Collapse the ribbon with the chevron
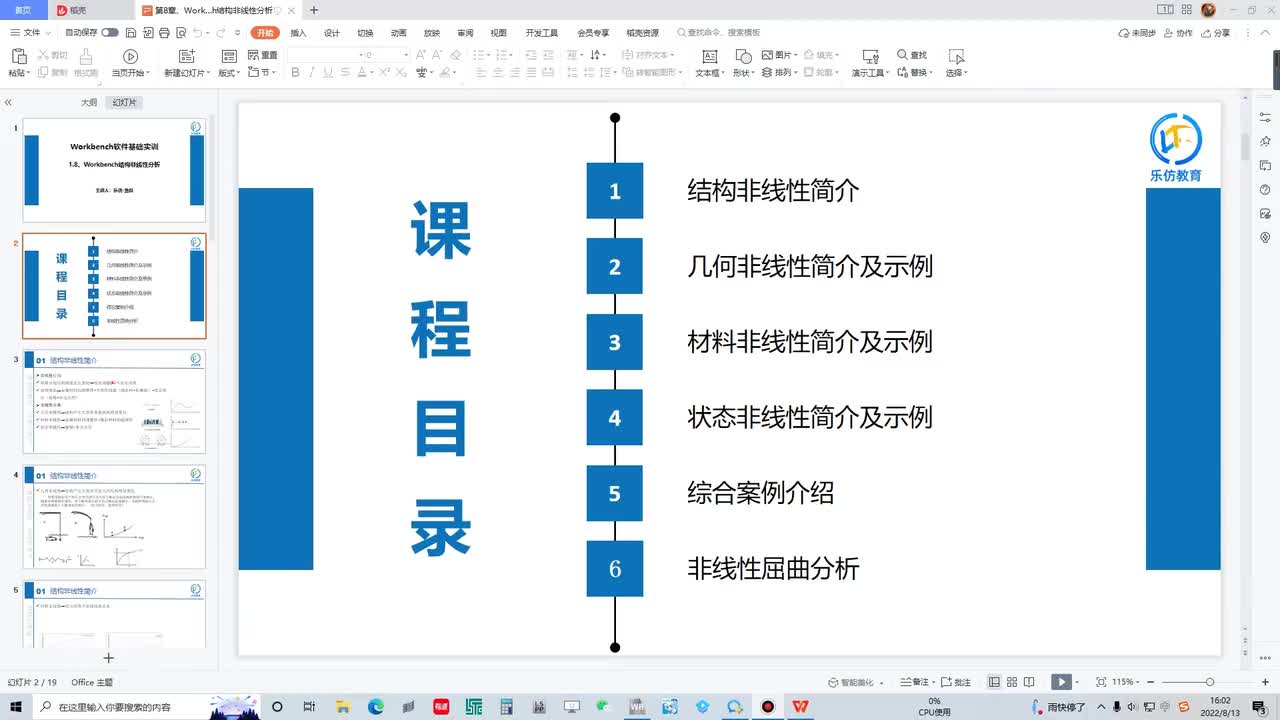The height and width of the screenshot is (720, 1280). pyautogui.click(x=1265, y=33)
